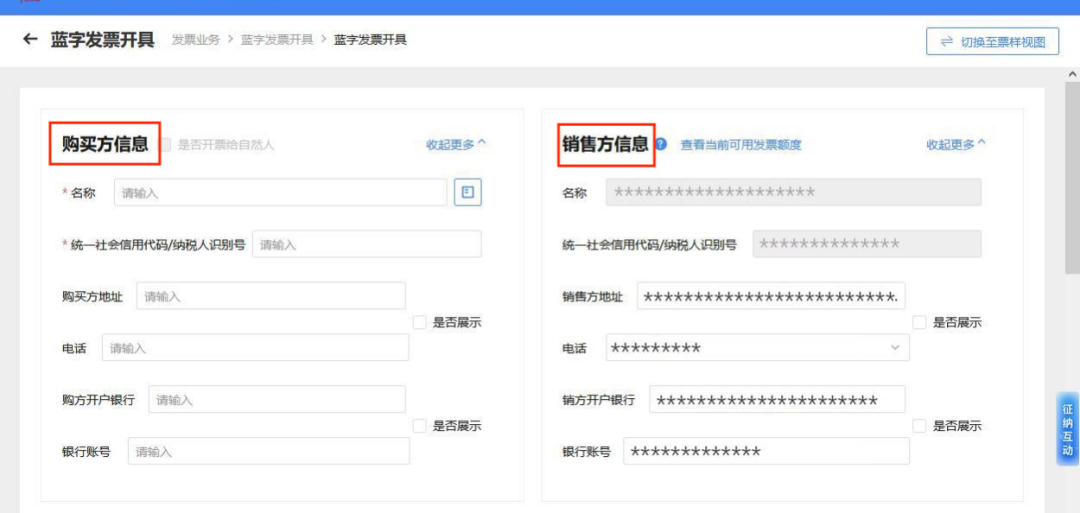Click the 购买方信息 heading
1080x513 pixels.
(105, 144)
